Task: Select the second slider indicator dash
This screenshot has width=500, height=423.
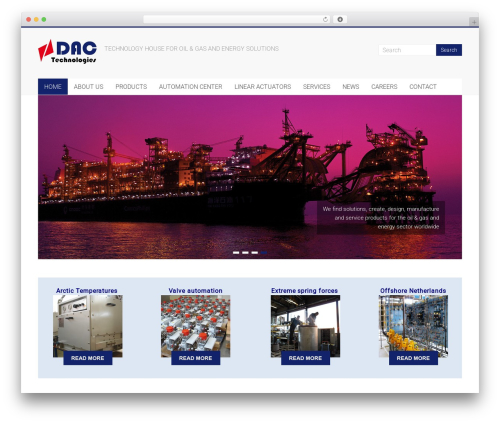Action: [245, 253]
